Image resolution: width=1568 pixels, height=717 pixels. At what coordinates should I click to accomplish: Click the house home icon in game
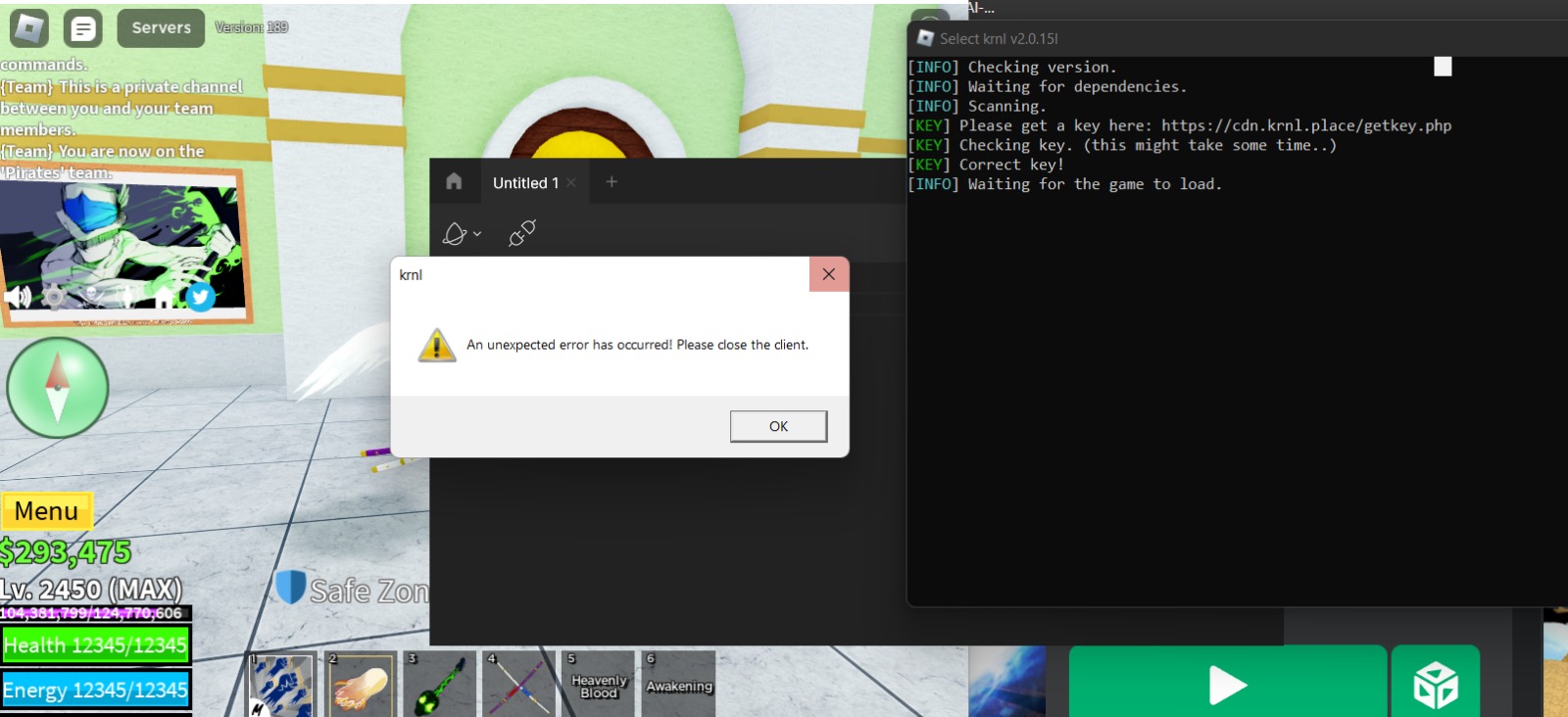tap(164, 297)
